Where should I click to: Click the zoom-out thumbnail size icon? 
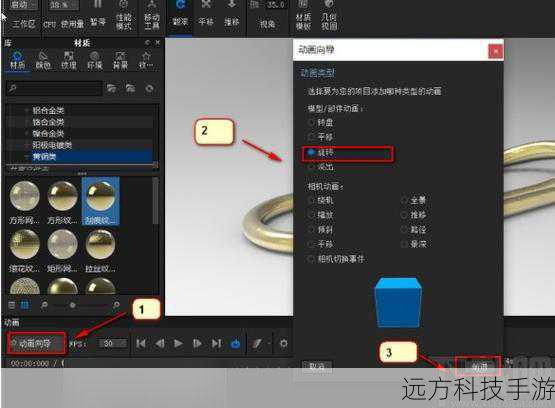tap(44, 305)
